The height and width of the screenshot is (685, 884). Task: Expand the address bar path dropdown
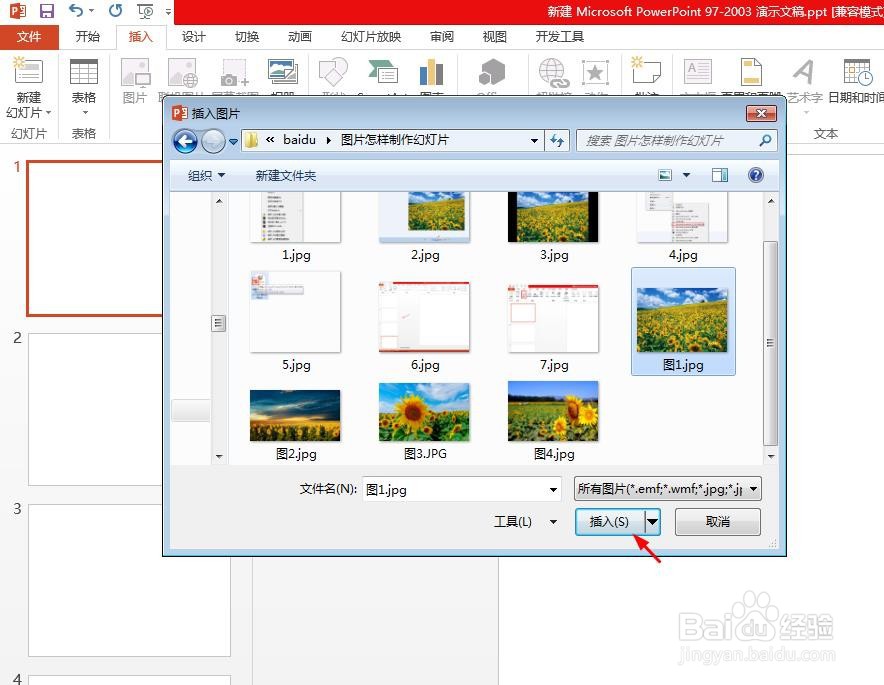[534, 140]
